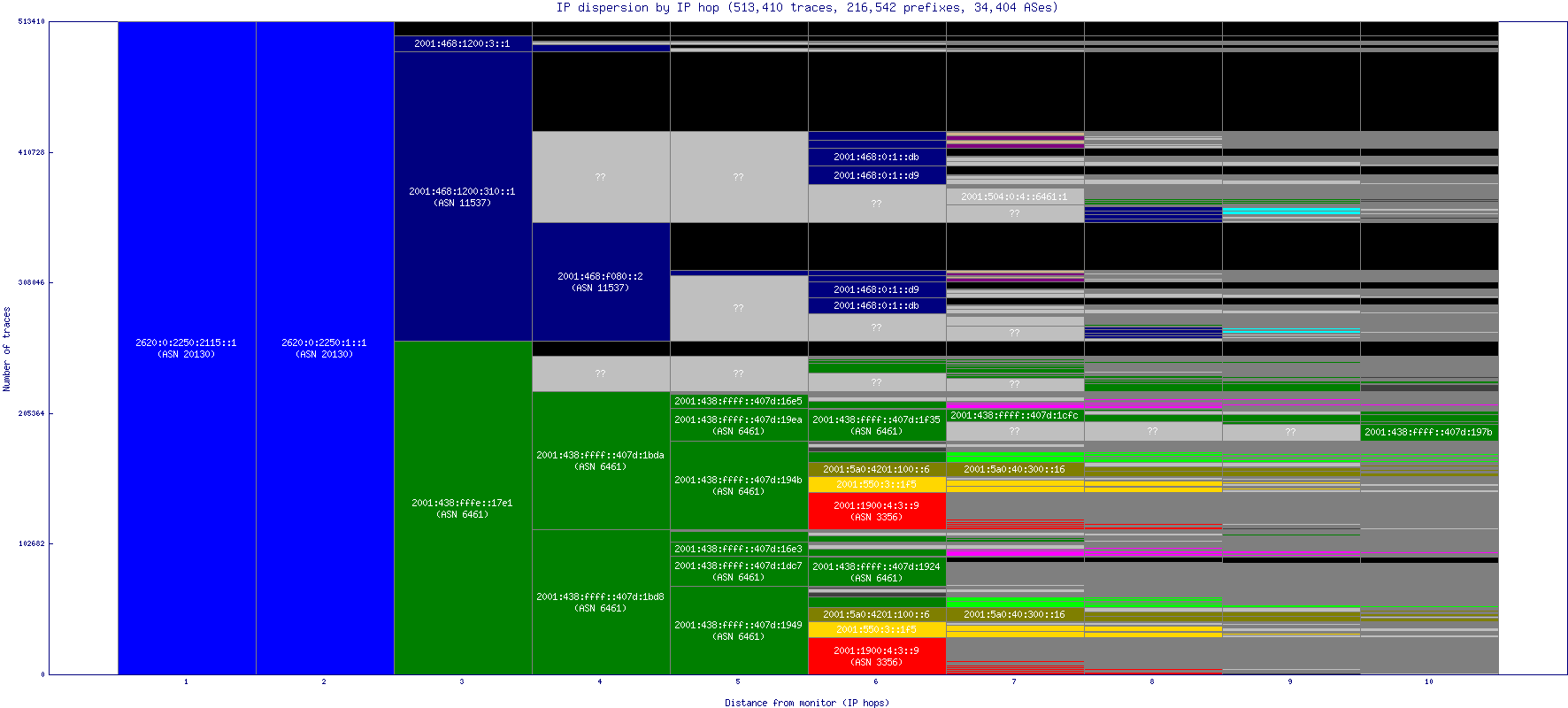
Task: Select block 2001:438:ffff::407d:1924
Action: [877, 572]
